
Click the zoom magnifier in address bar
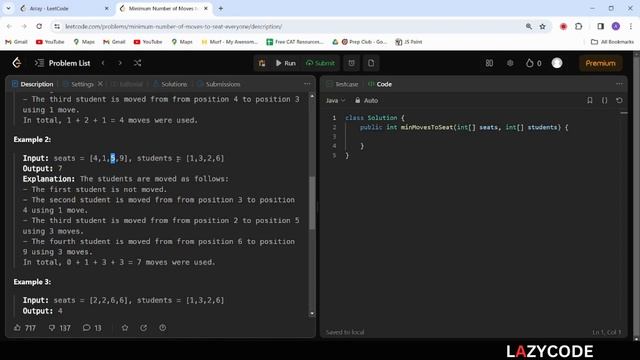click(529, 27)
